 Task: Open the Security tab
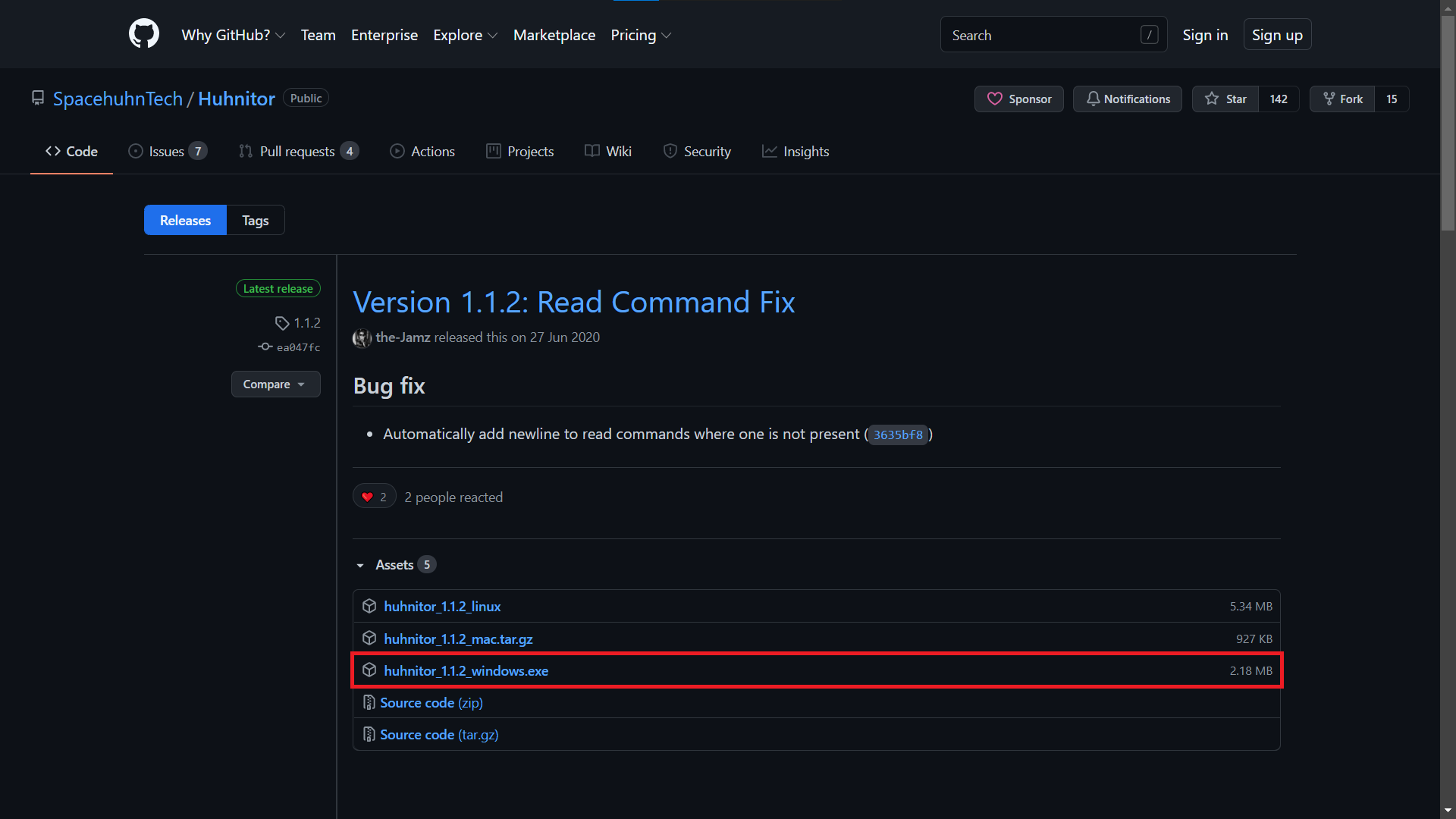(697, 151)
